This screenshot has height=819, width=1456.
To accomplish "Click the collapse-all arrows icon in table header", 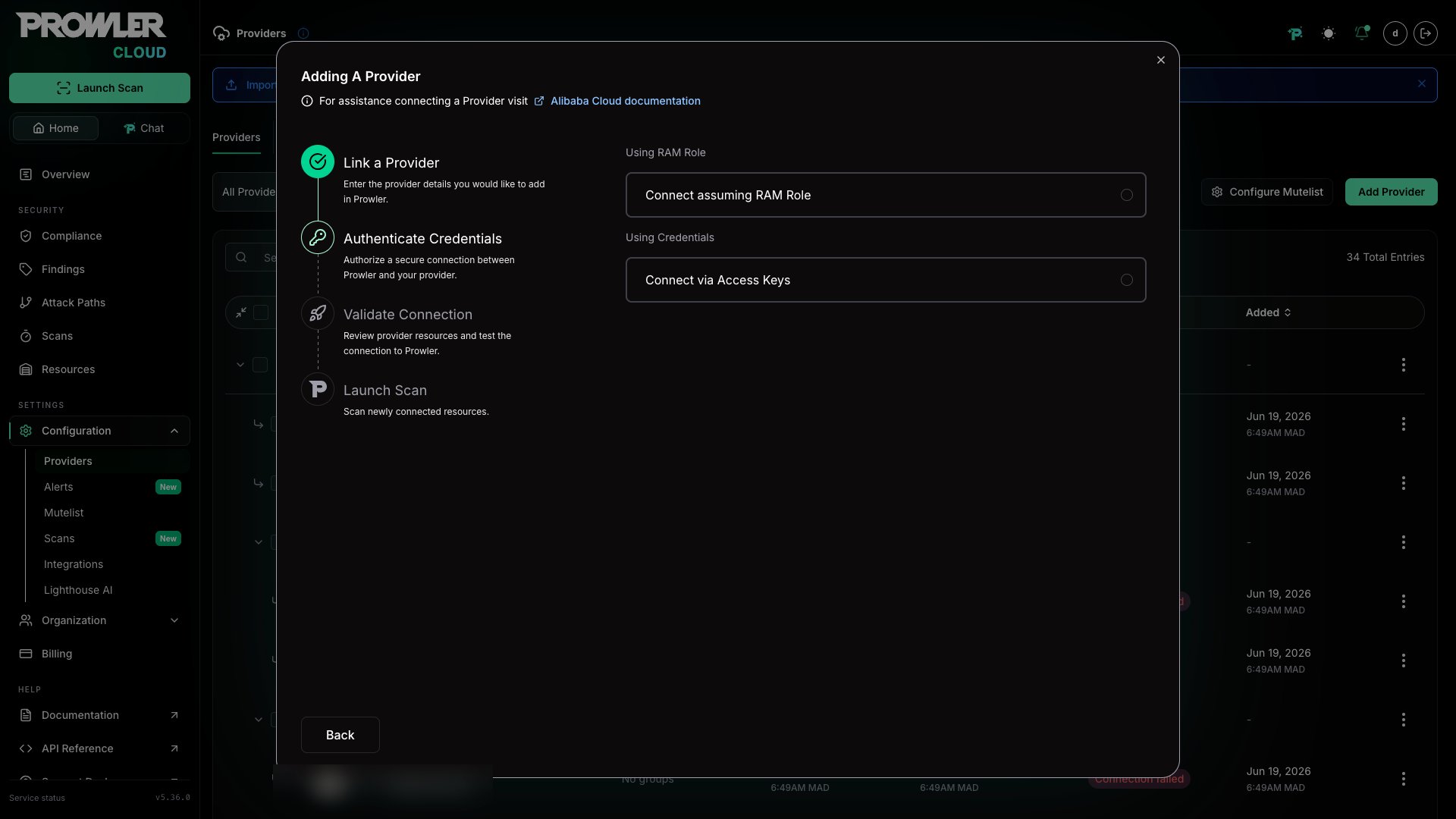I will point(241,312).
